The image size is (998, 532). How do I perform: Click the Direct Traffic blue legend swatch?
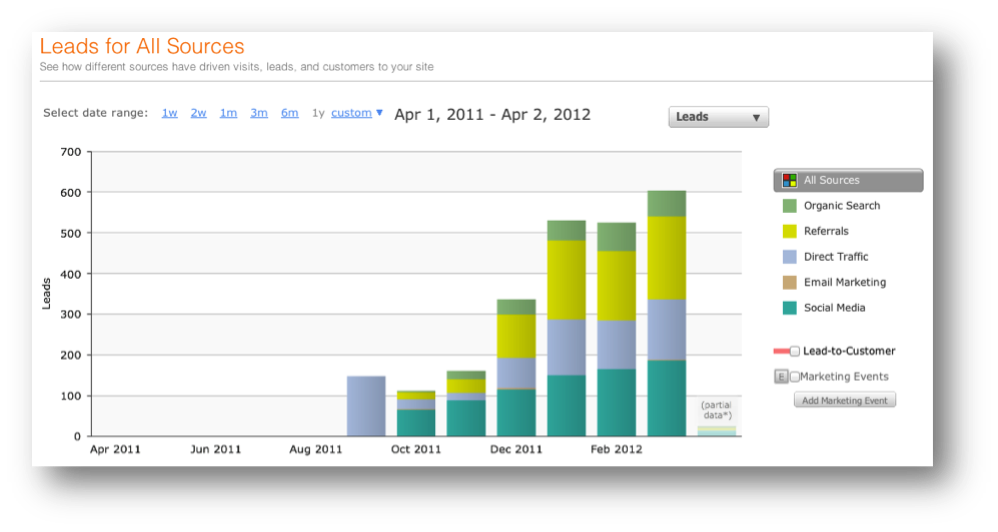tap(789, 257)
